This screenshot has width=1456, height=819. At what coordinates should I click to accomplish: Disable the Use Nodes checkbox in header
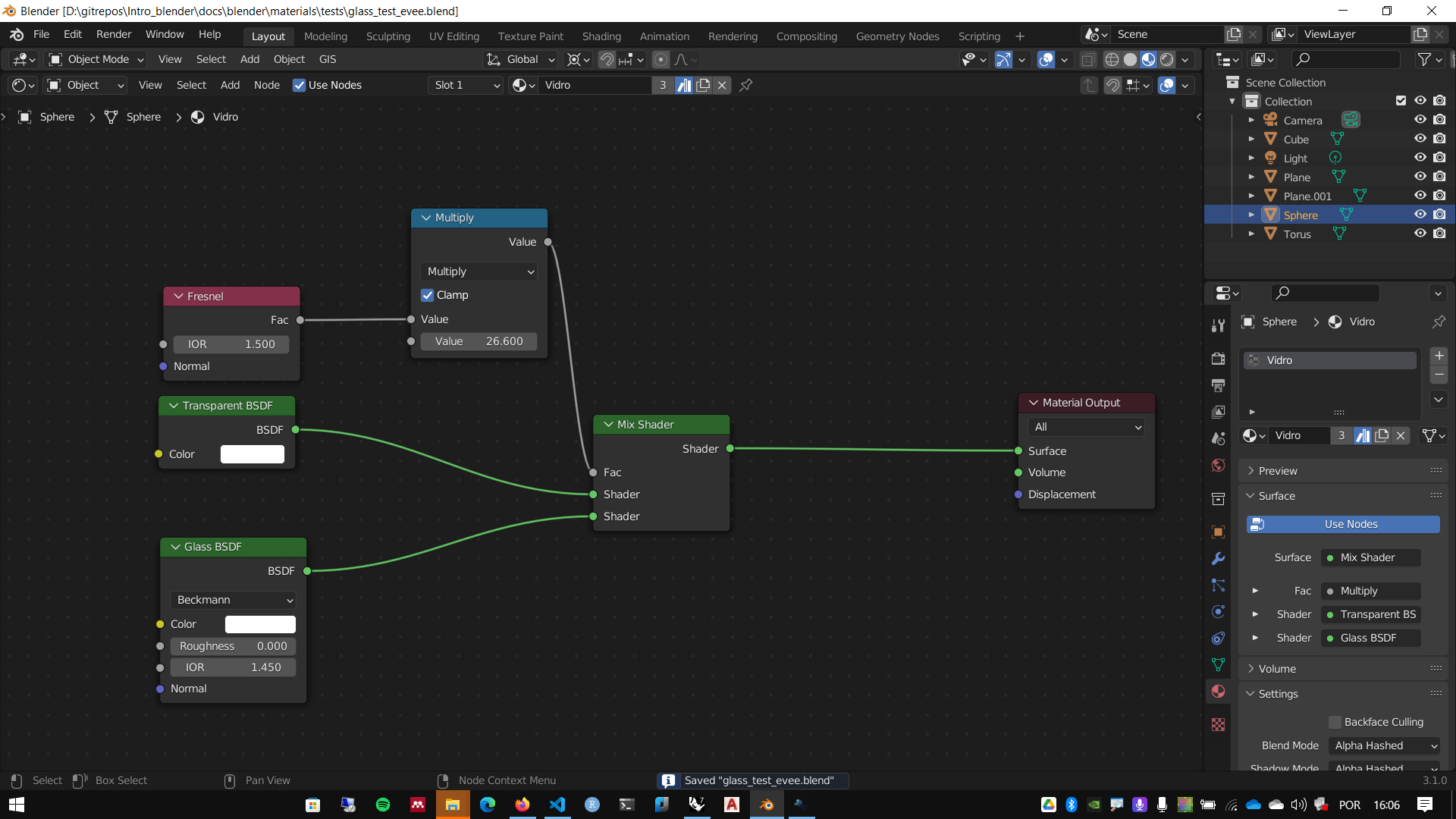click(300, 85)
